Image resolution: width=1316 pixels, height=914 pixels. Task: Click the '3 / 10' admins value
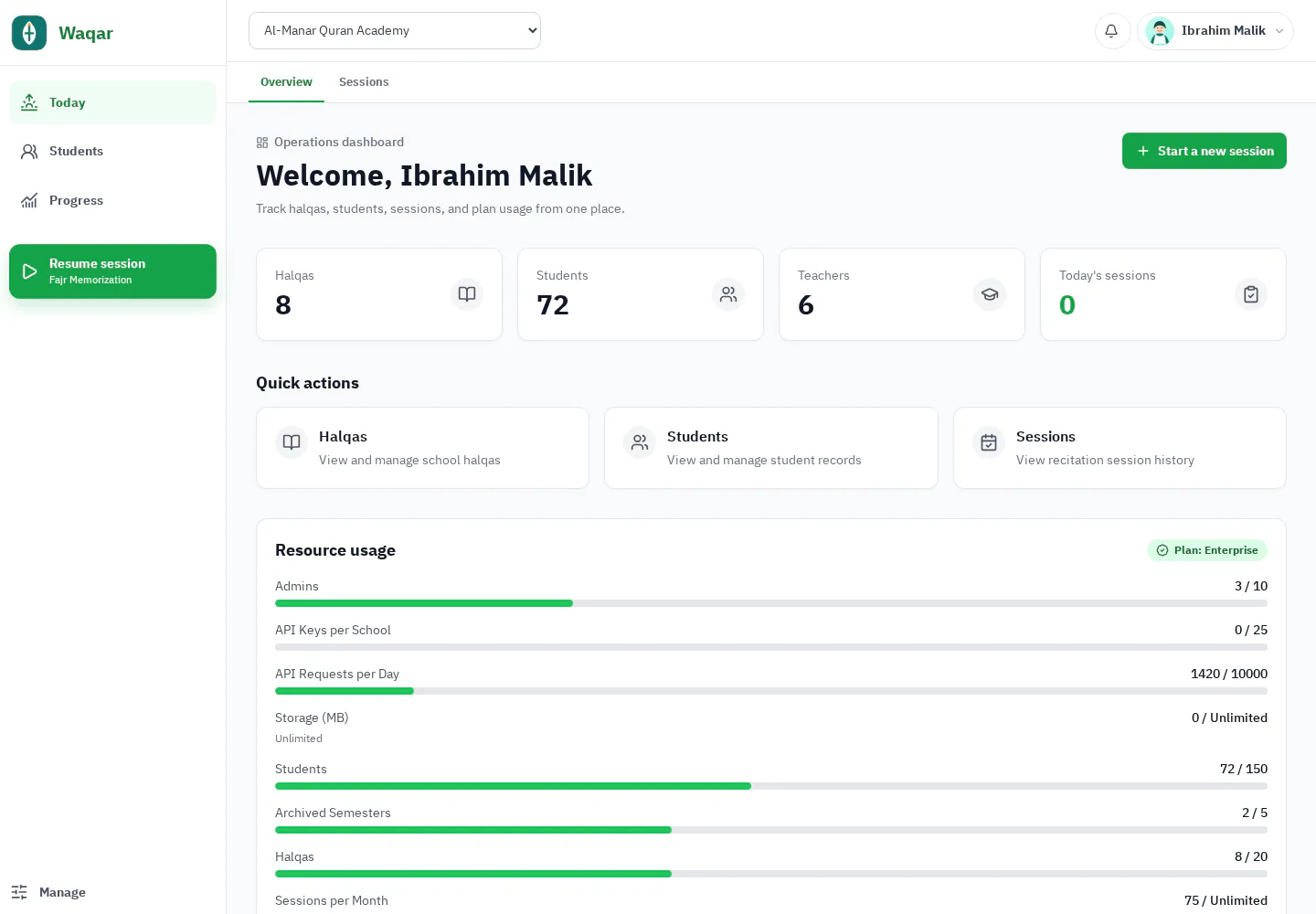coord(1251,586)
